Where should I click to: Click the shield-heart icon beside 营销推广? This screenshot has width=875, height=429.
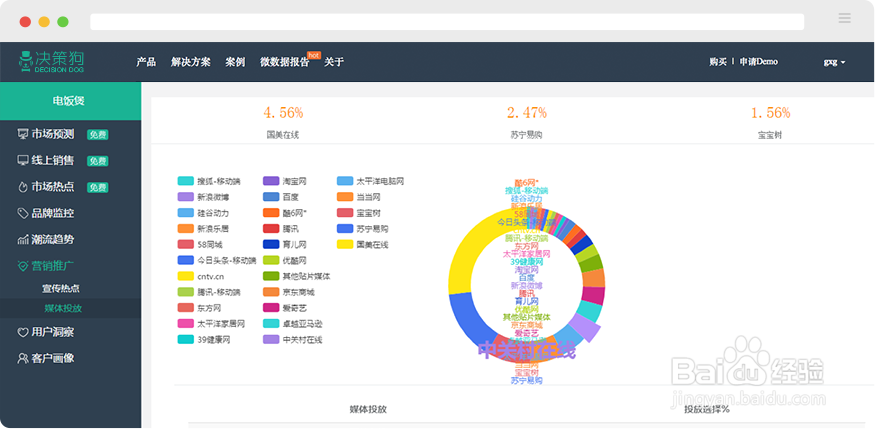(23, 266)
